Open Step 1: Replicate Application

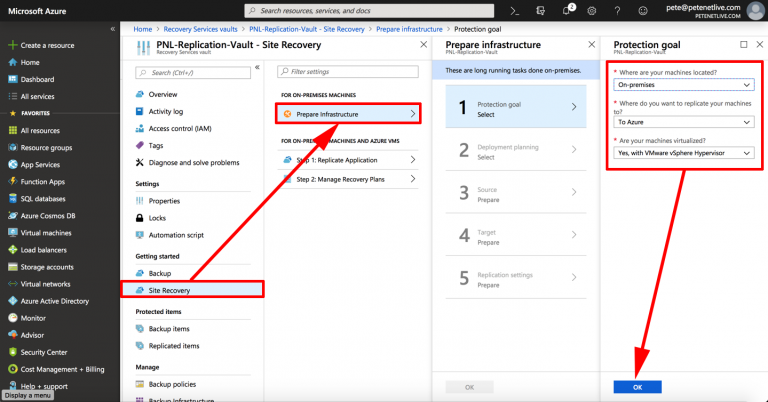pyautogui.click(x=348, y=160)
